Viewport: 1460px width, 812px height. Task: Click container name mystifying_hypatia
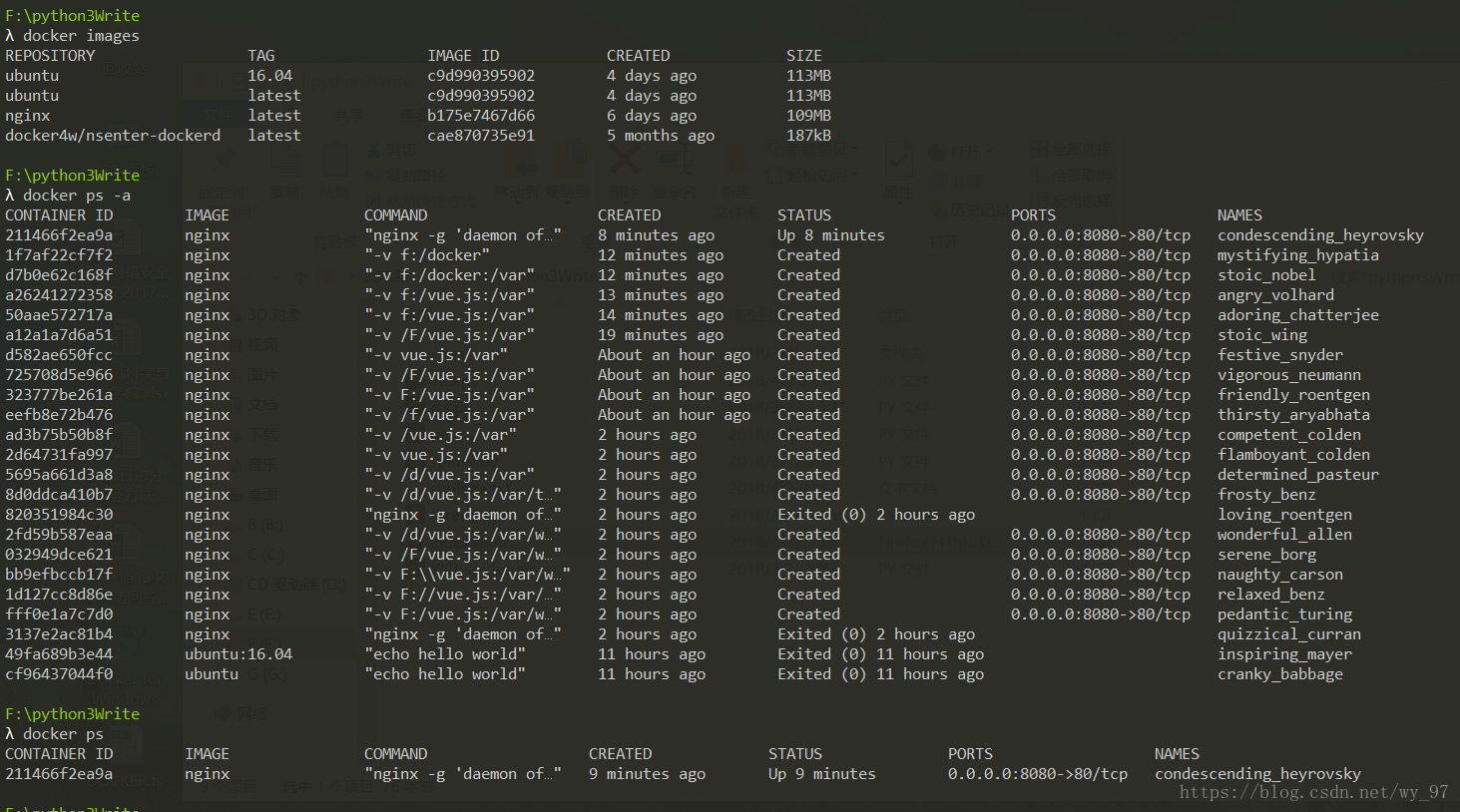pyautogui.click(x=1298, y=255)
